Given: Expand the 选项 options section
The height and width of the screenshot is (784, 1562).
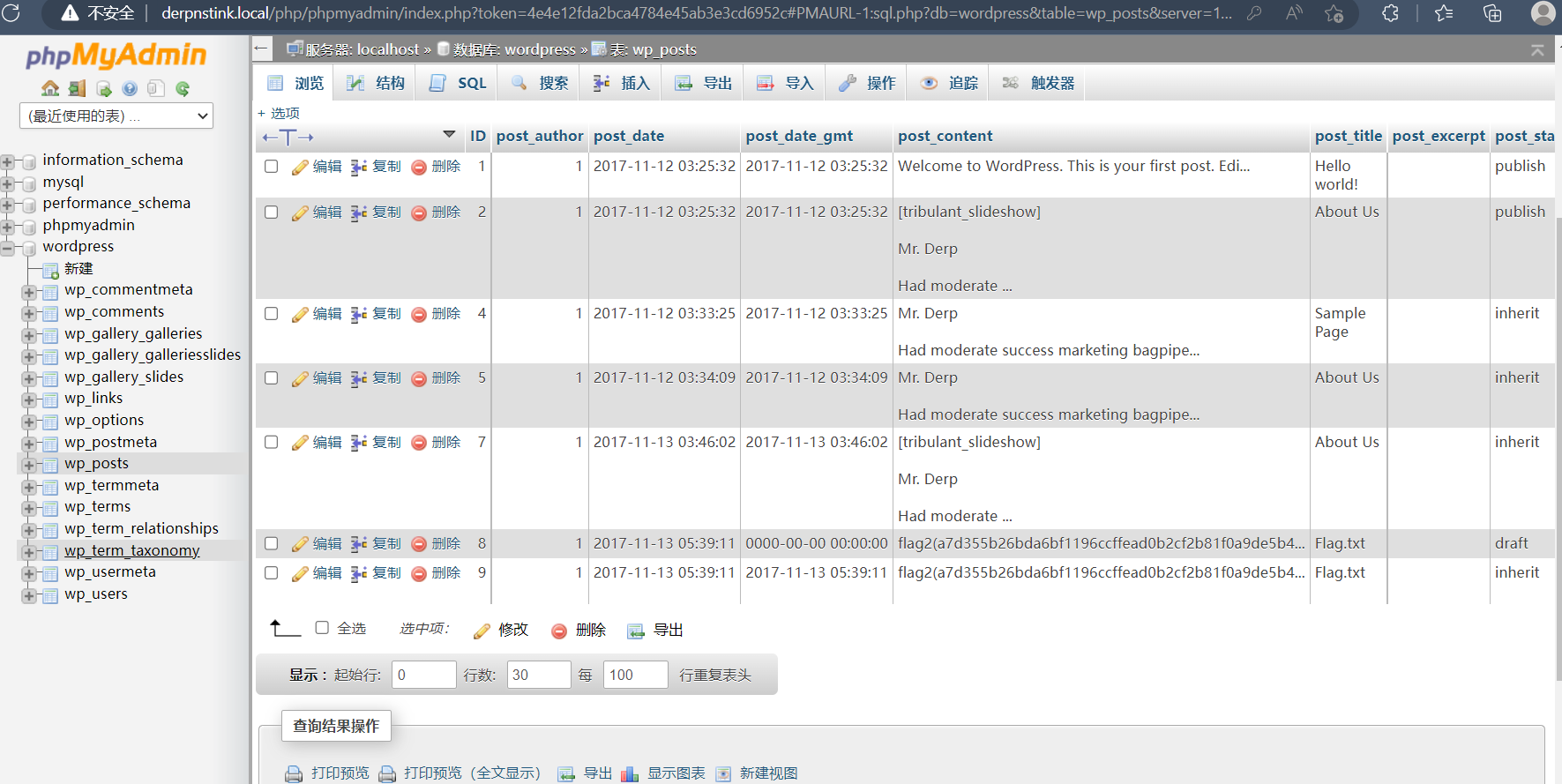Looking at the screenshot, I should click(279, 113).
